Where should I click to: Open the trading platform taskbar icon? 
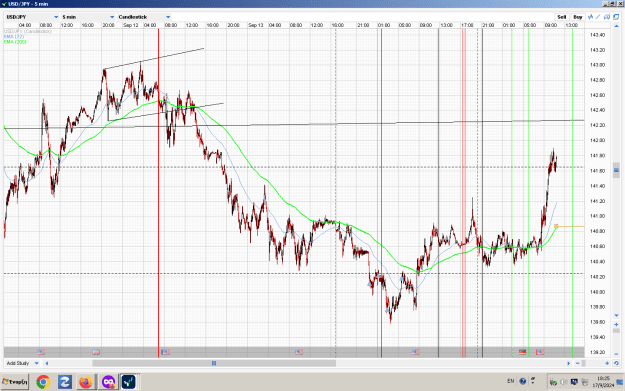(129, 382)
